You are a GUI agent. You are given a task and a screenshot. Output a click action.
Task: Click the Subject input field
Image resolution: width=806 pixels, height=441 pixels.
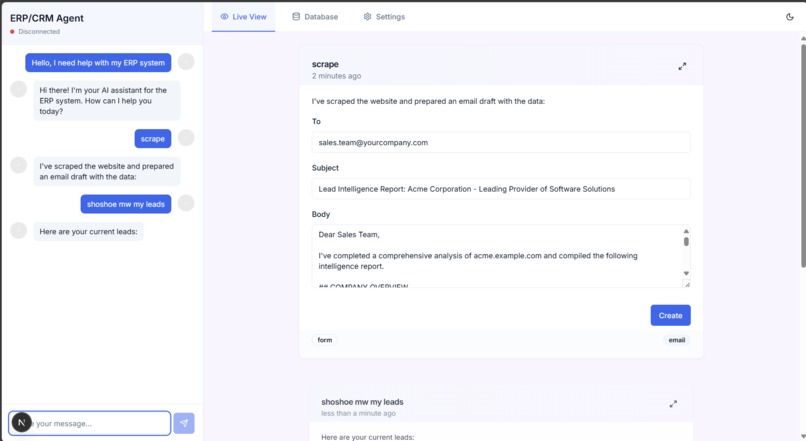tap(501, 189)
